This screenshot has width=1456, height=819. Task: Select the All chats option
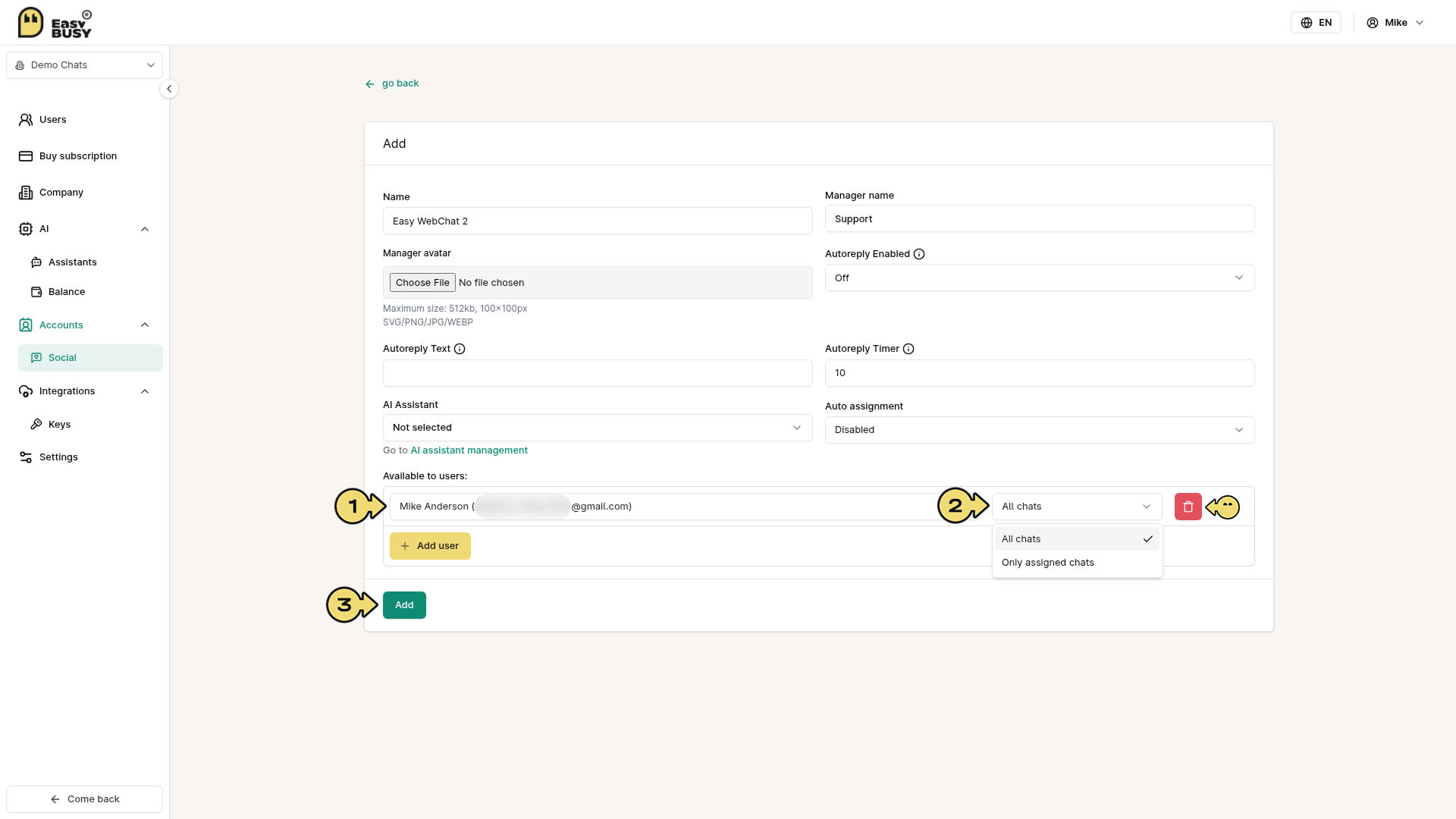pos(1077,539)
